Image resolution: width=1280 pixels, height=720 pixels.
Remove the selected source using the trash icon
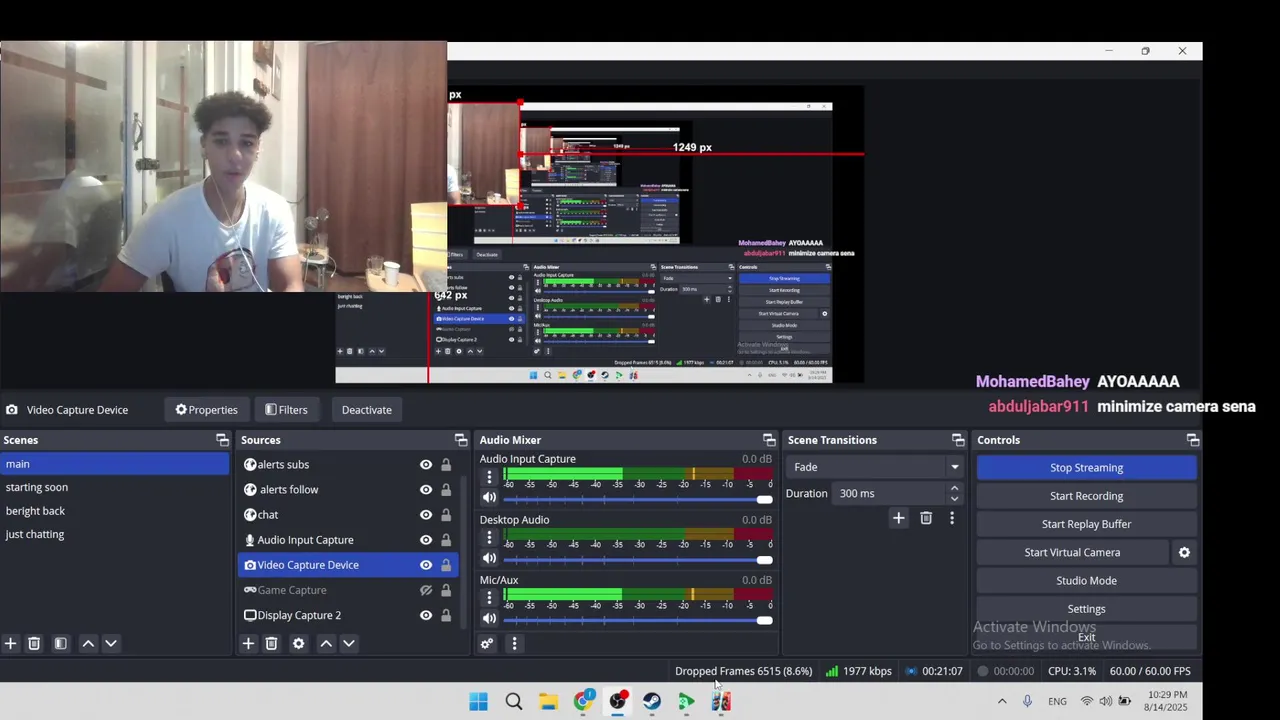271,644
